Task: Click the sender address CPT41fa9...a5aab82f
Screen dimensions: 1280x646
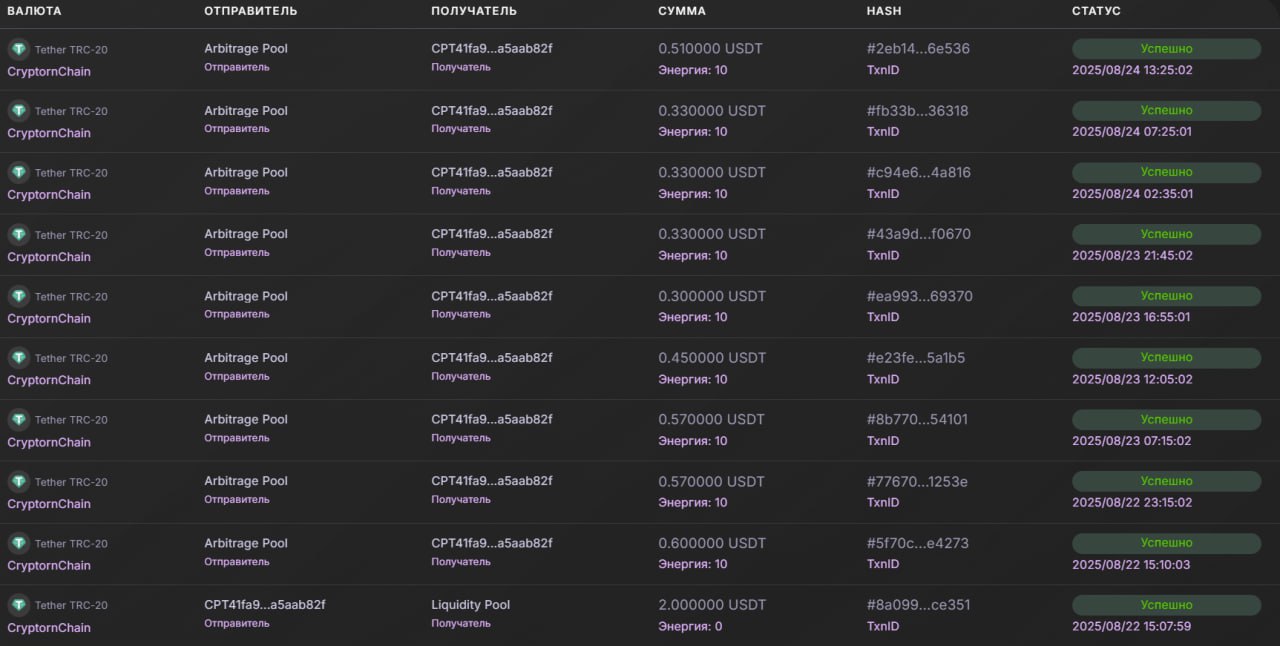Action: (x=265, y=605)
